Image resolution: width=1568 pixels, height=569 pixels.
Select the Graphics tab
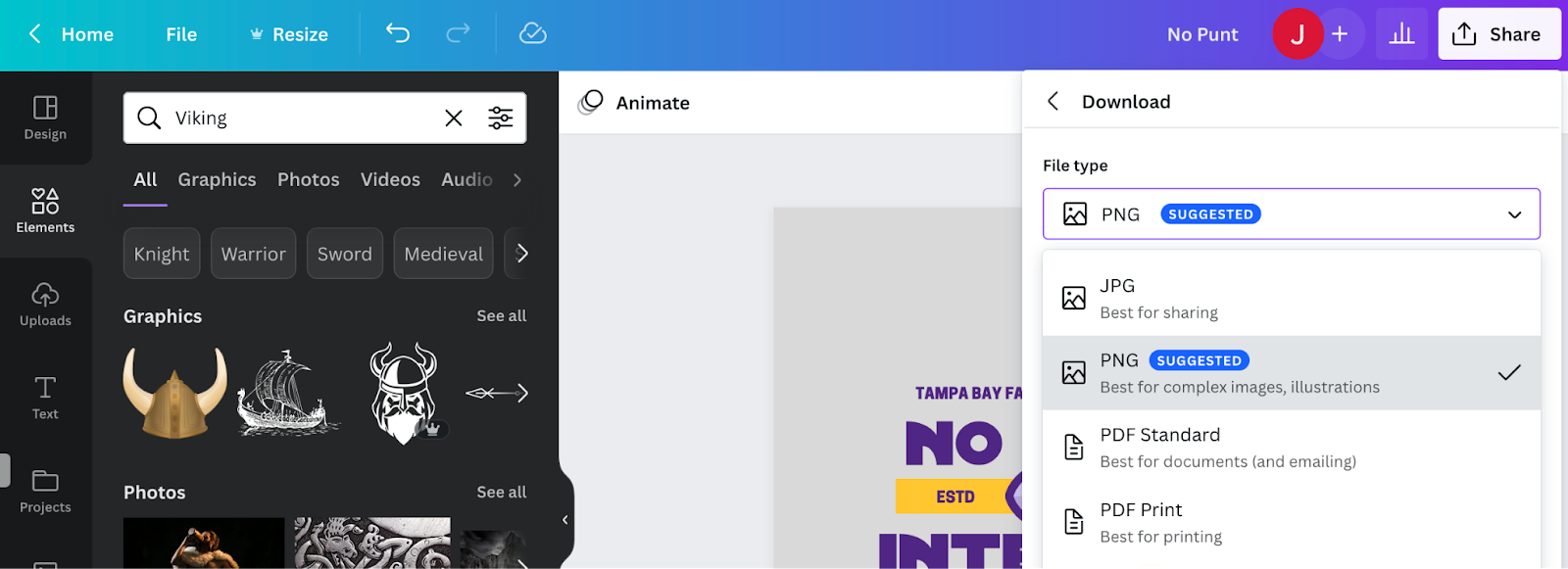coord(217,179)
